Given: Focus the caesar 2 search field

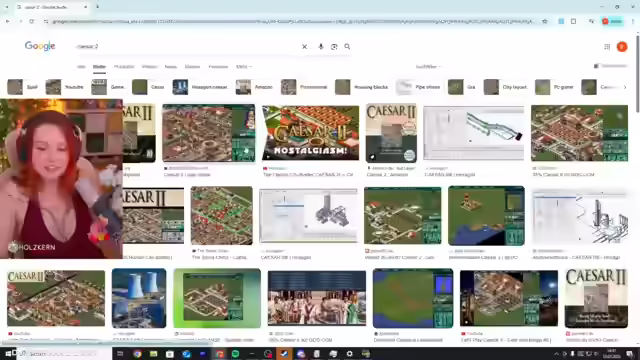Looking at the screenshot, I should tap(186, 47).
